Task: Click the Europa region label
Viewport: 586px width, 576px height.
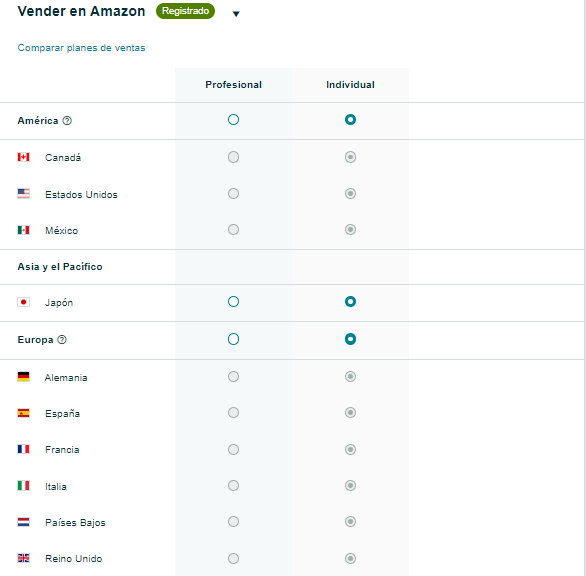Action: pos(36,340)
